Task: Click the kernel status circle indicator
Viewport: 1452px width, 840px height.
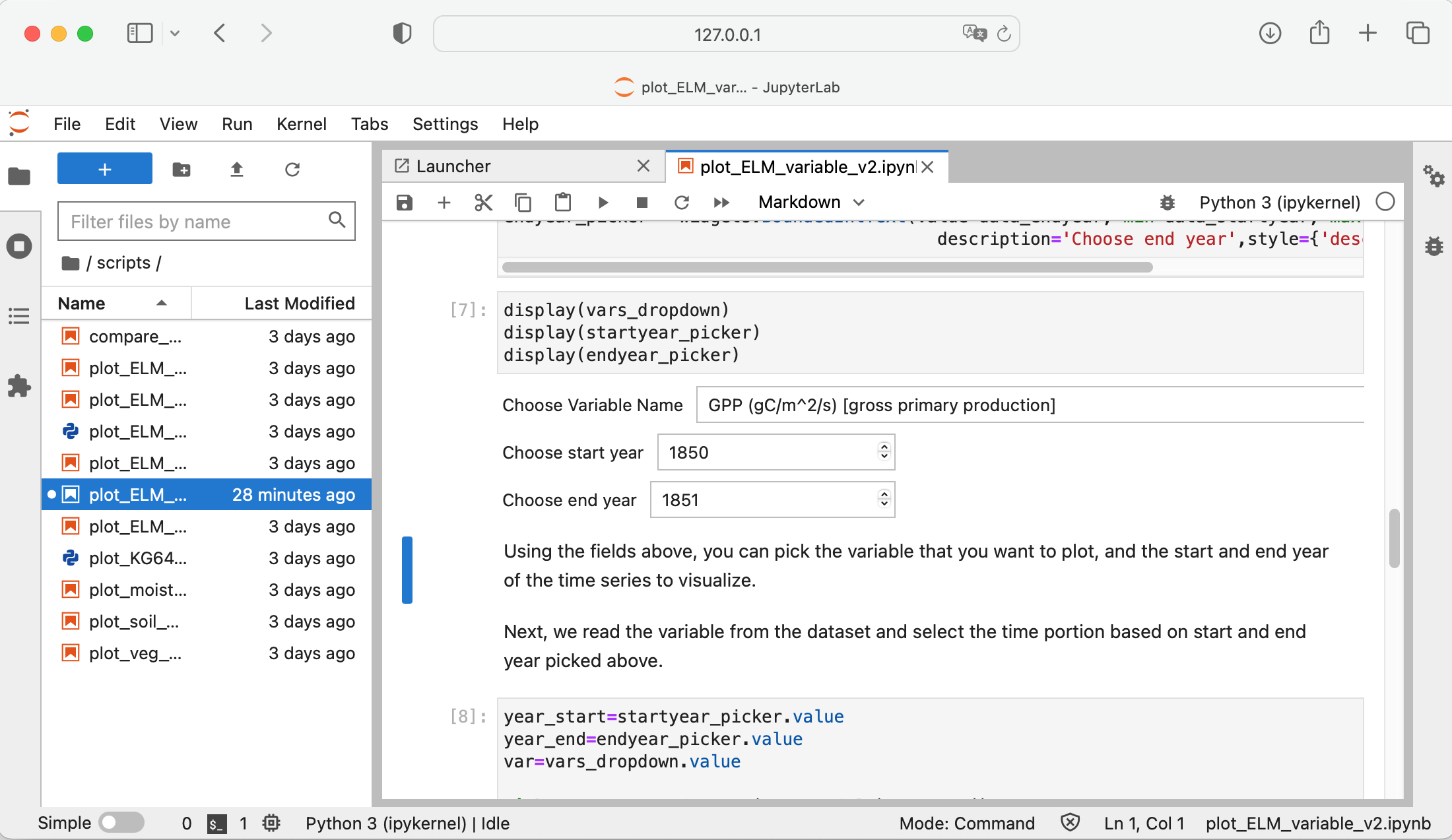Action: (x=1385, y=201)
